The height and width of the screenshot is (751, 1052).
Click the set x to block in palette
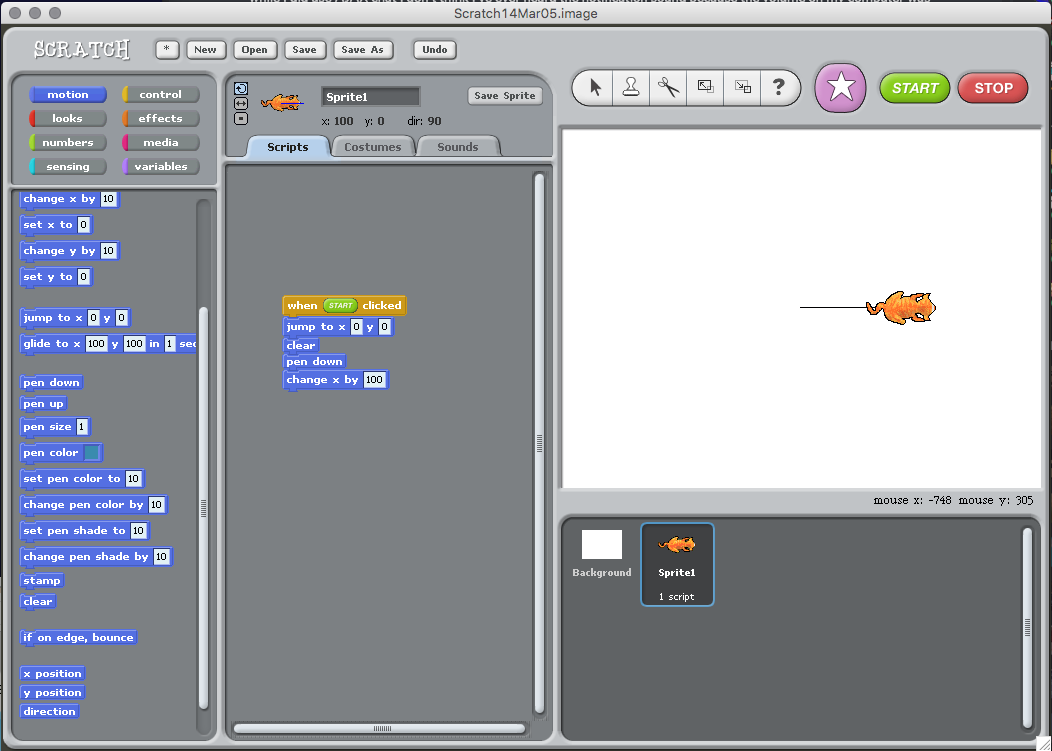pyautogui.click(x=56, y=225)
